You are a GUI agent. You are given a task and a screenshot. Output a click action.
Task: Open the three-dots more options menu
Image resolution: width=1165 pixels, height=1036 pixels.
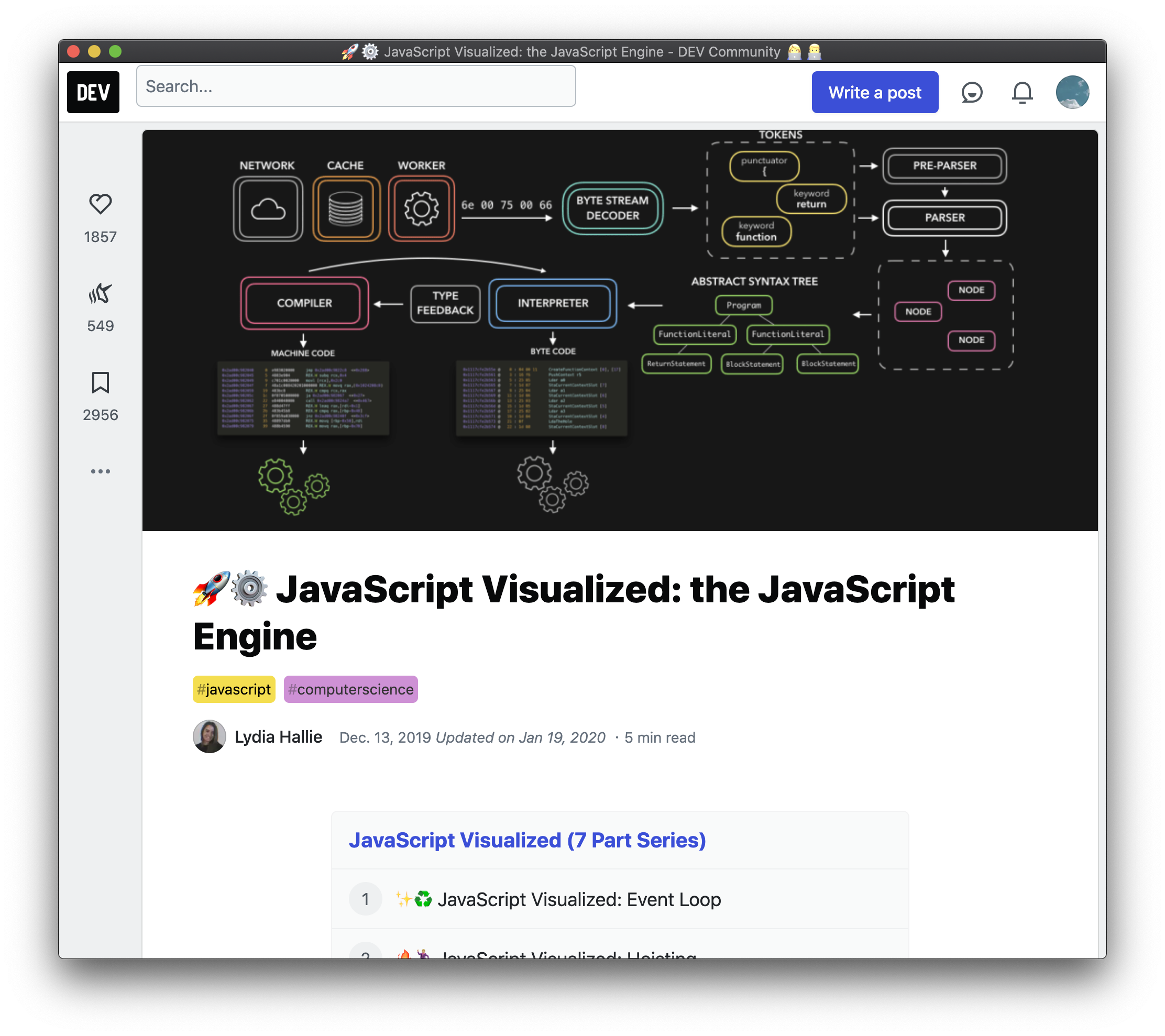(100, 471)
